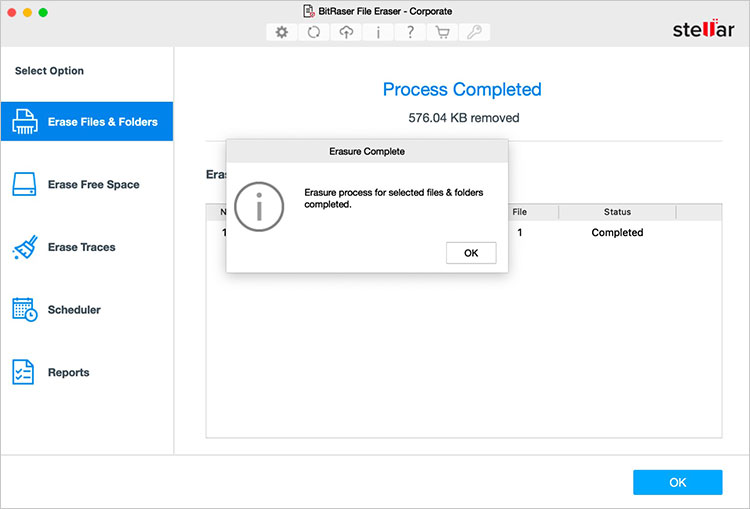
Task: Click the Completed status cell
Action: 617,232
